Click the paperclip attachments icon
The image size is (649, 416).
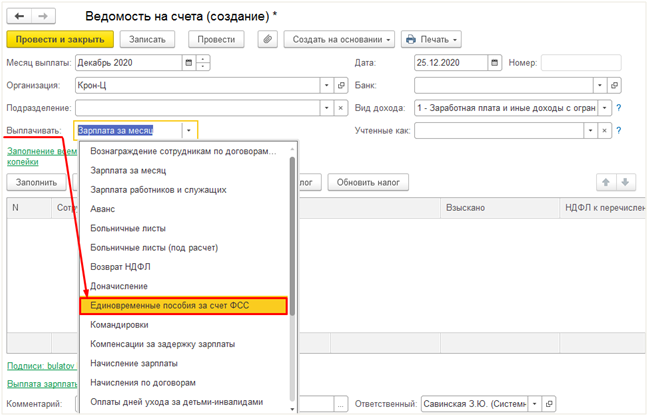point(267,39)
